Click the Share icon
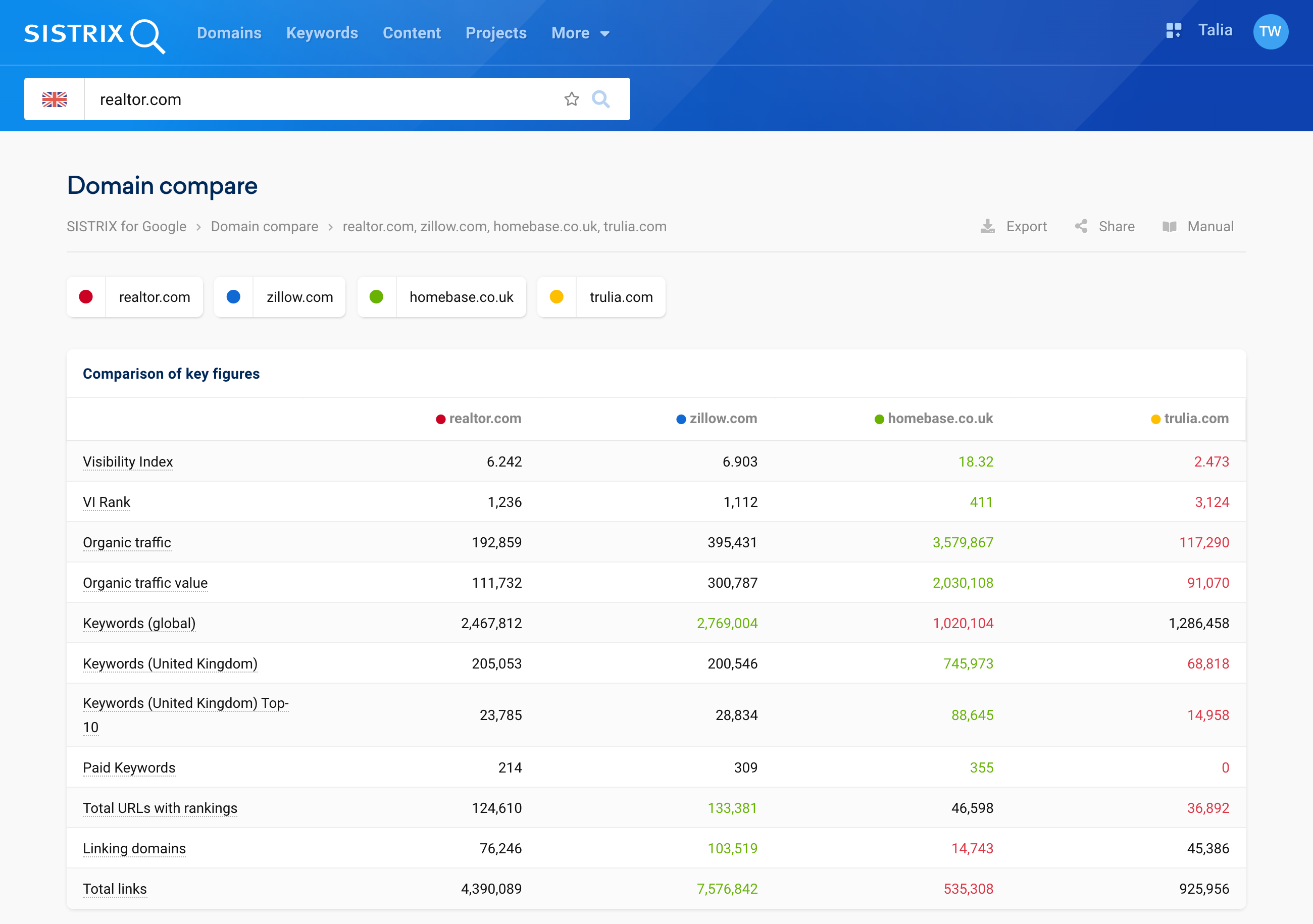The image size is (1313, 924). point(1081,226)
